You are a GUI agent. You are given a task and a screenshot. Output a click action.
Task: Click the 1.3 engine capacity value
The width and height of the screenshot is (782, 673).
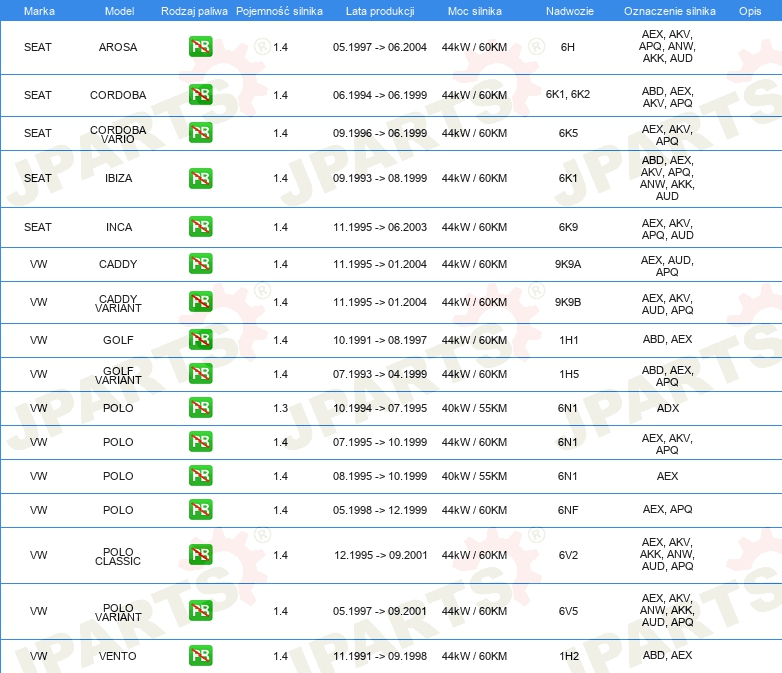point(281,408)
